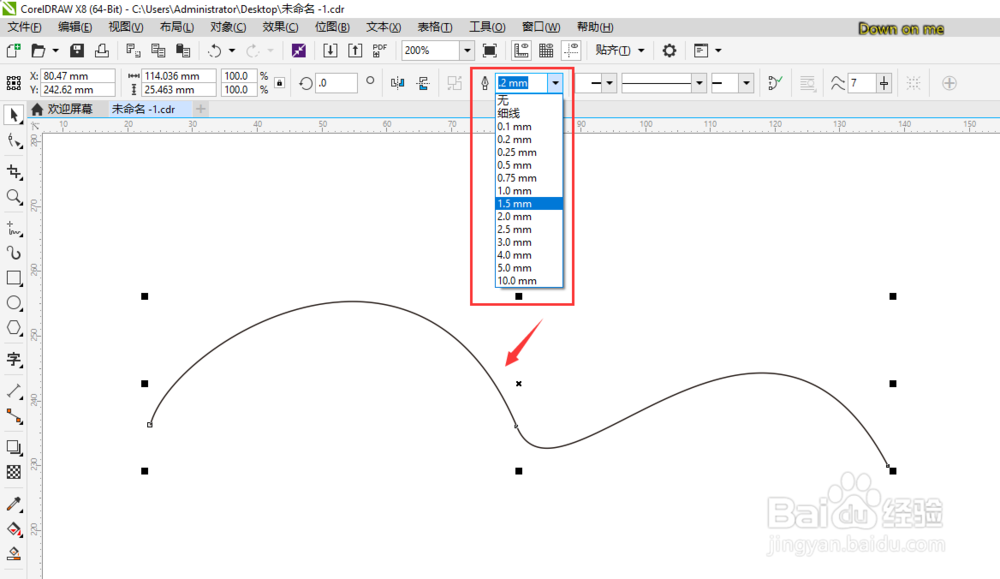Toggle grid display

[546, 50]
